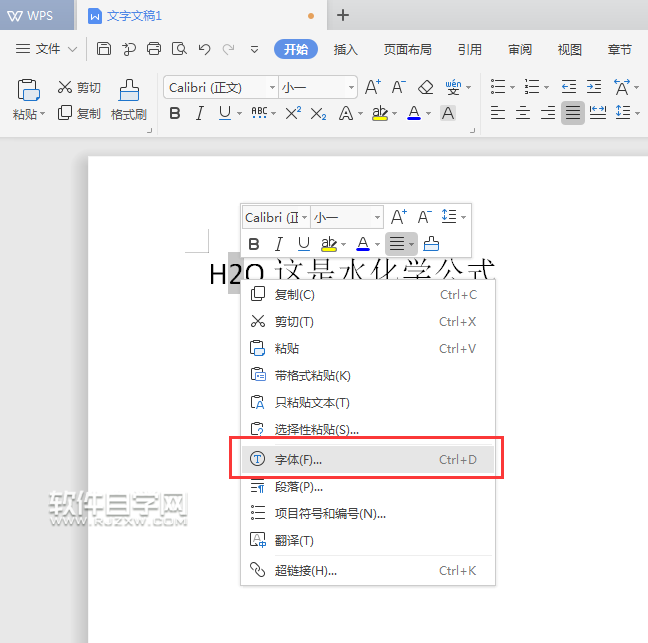Click distributed alignment icon in ribbon
Screen dimensions: 648x643
click(598, 112)
